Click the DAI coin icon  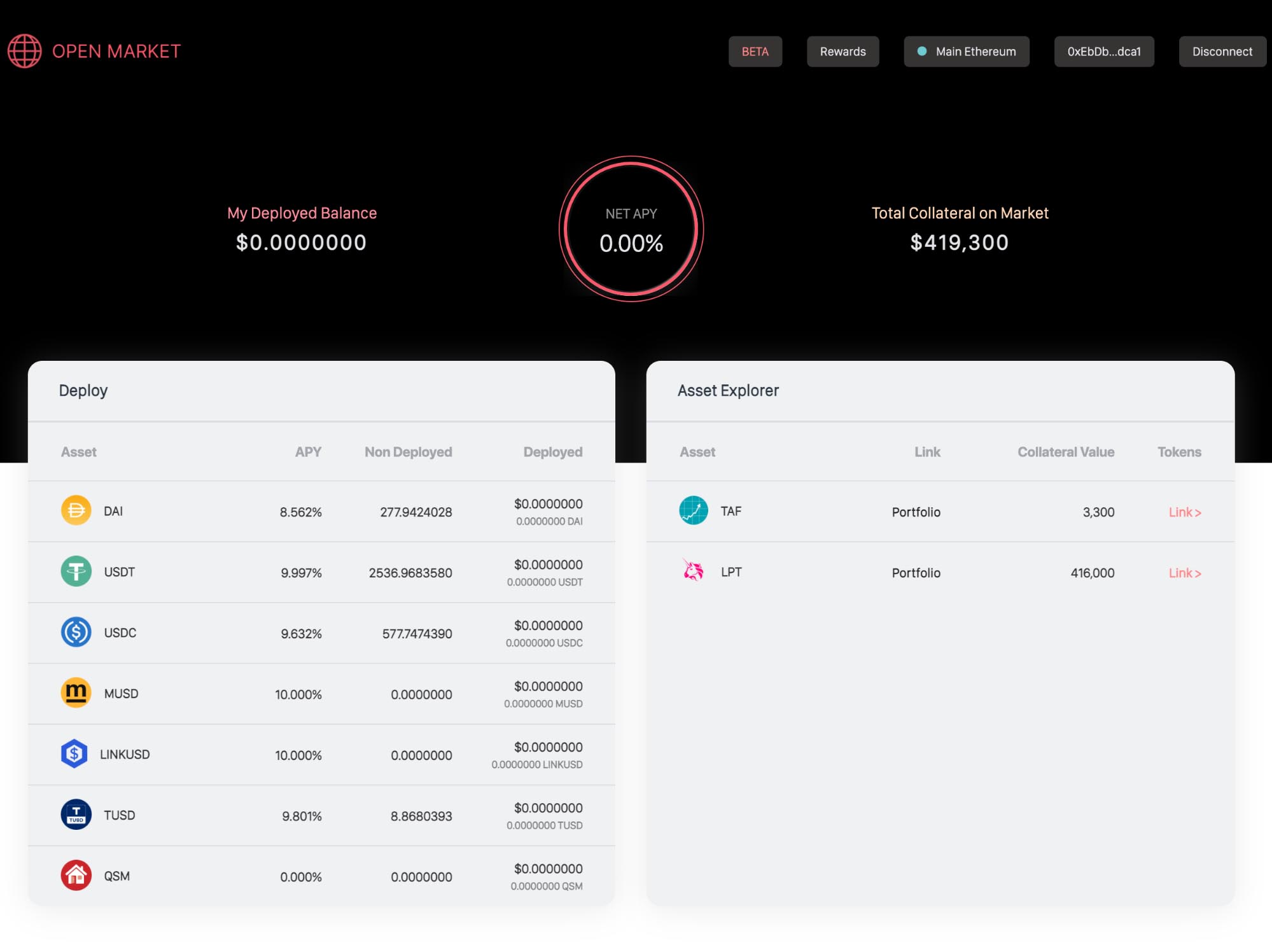tap(76, 511)
